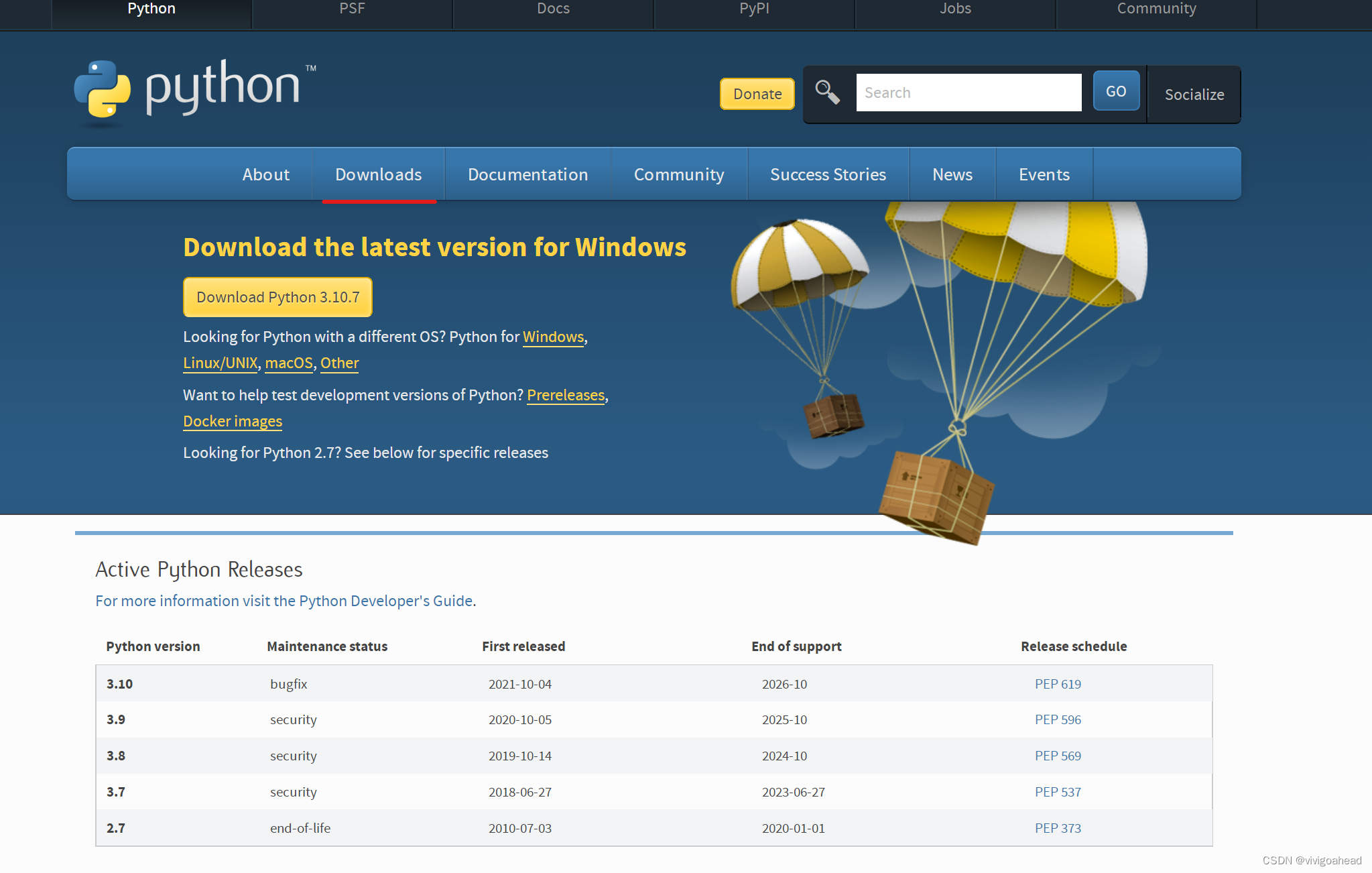Image resolution: width=1372 pixels, height=873 pixels.
Task: Open the PEP 373 release schedule
Action: point(1057,828)
